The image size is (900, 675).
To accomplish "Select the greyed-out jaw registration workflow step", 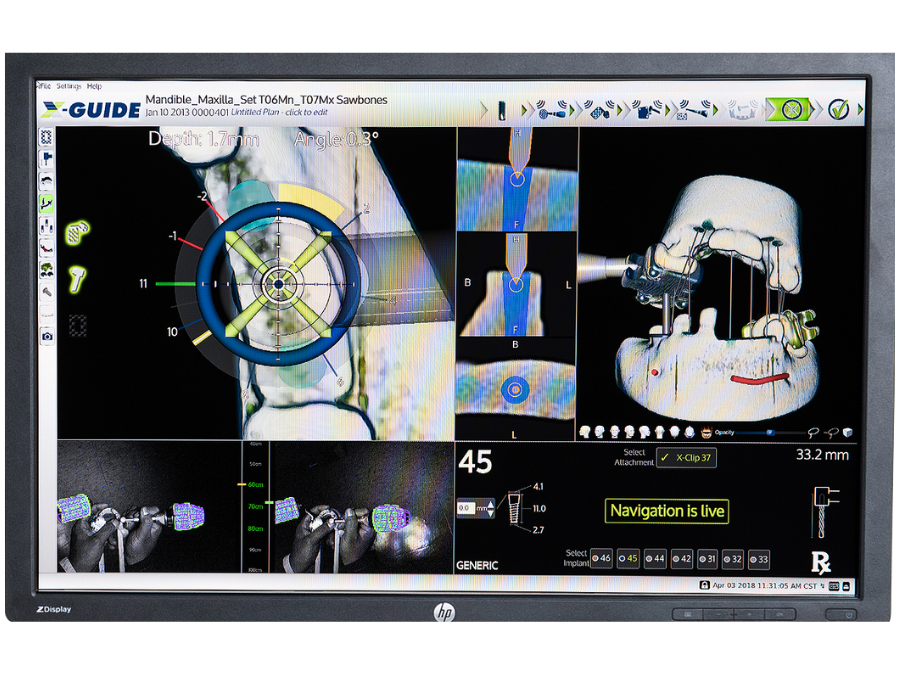I will (x=743, y=110).
